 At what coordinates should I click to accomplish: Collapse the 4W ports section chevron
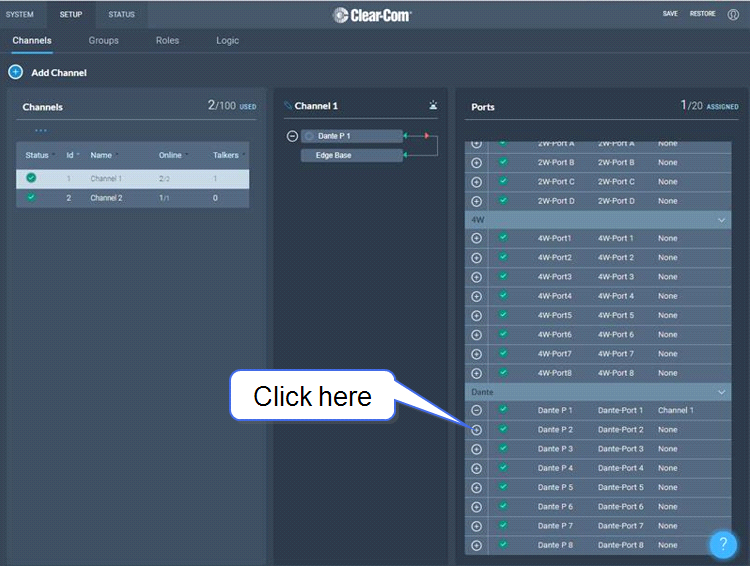tap(721, 219)
